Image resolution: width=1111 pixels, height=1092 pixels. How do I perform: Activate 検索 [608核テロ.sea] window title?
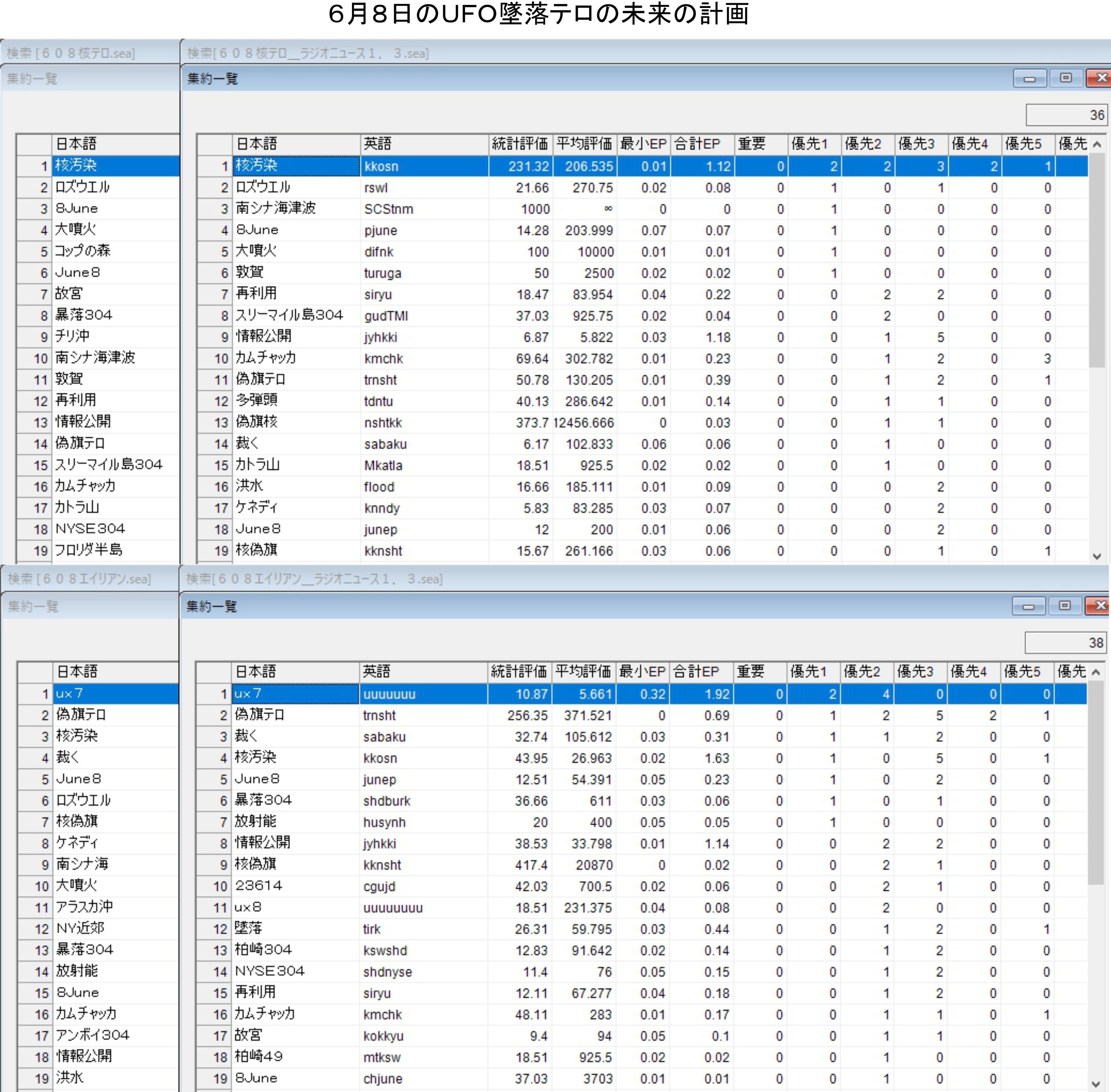[x=71, y=53]
